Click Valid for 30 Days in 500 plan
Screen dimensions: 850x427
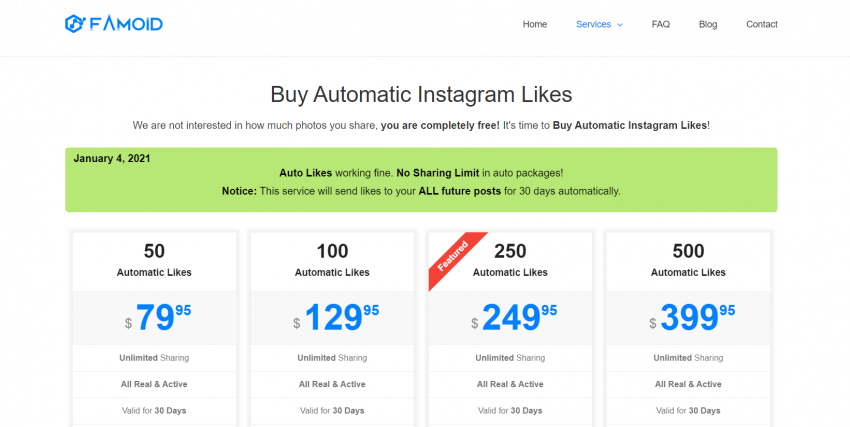[x=688, y=411]
